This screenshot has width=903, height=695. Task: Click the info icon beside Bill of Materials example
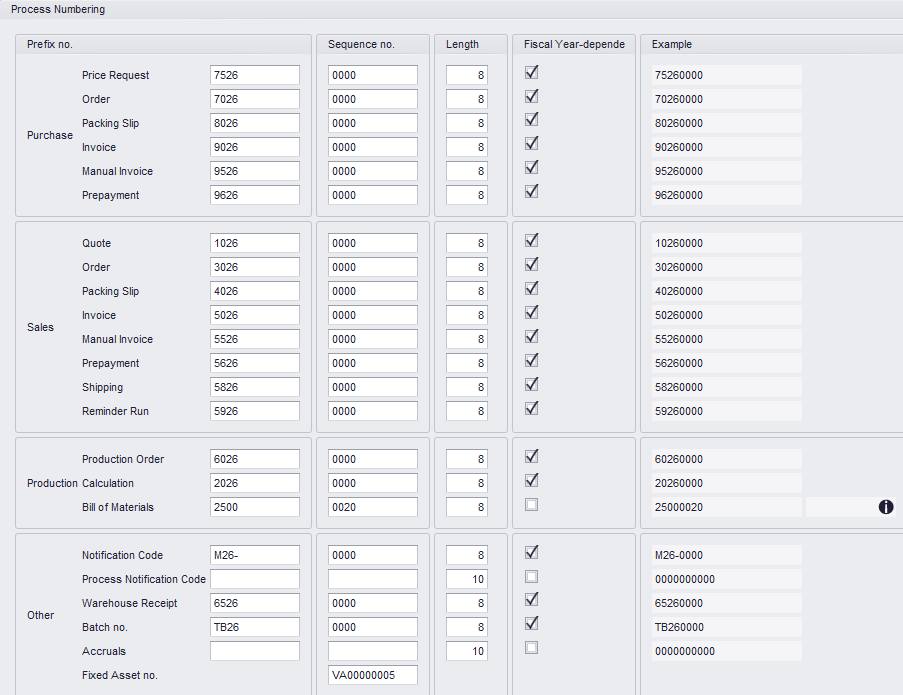(x=885, y=507)
